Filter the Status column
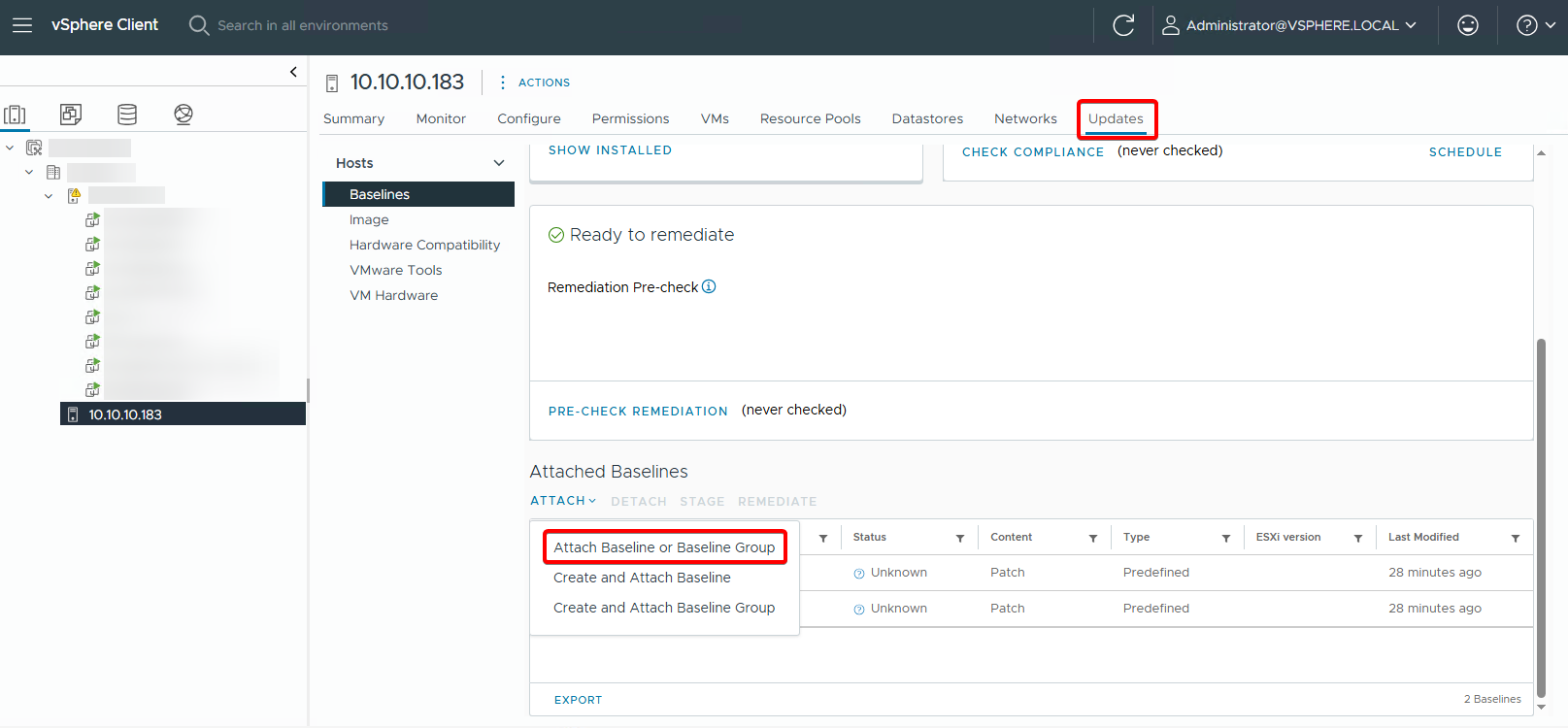Viewport: 1568px width, 728px height. coord(959,538)
